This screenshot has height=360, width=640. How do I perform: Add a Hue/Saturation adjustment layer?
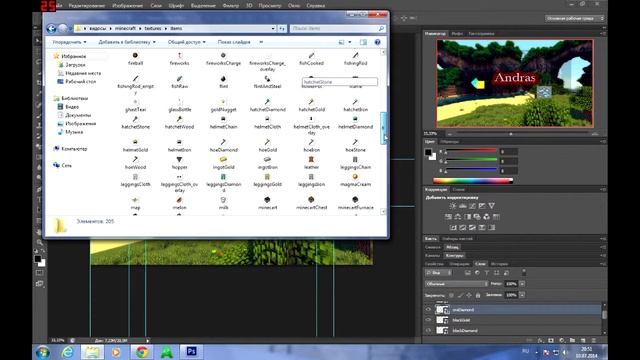[448, 217]
